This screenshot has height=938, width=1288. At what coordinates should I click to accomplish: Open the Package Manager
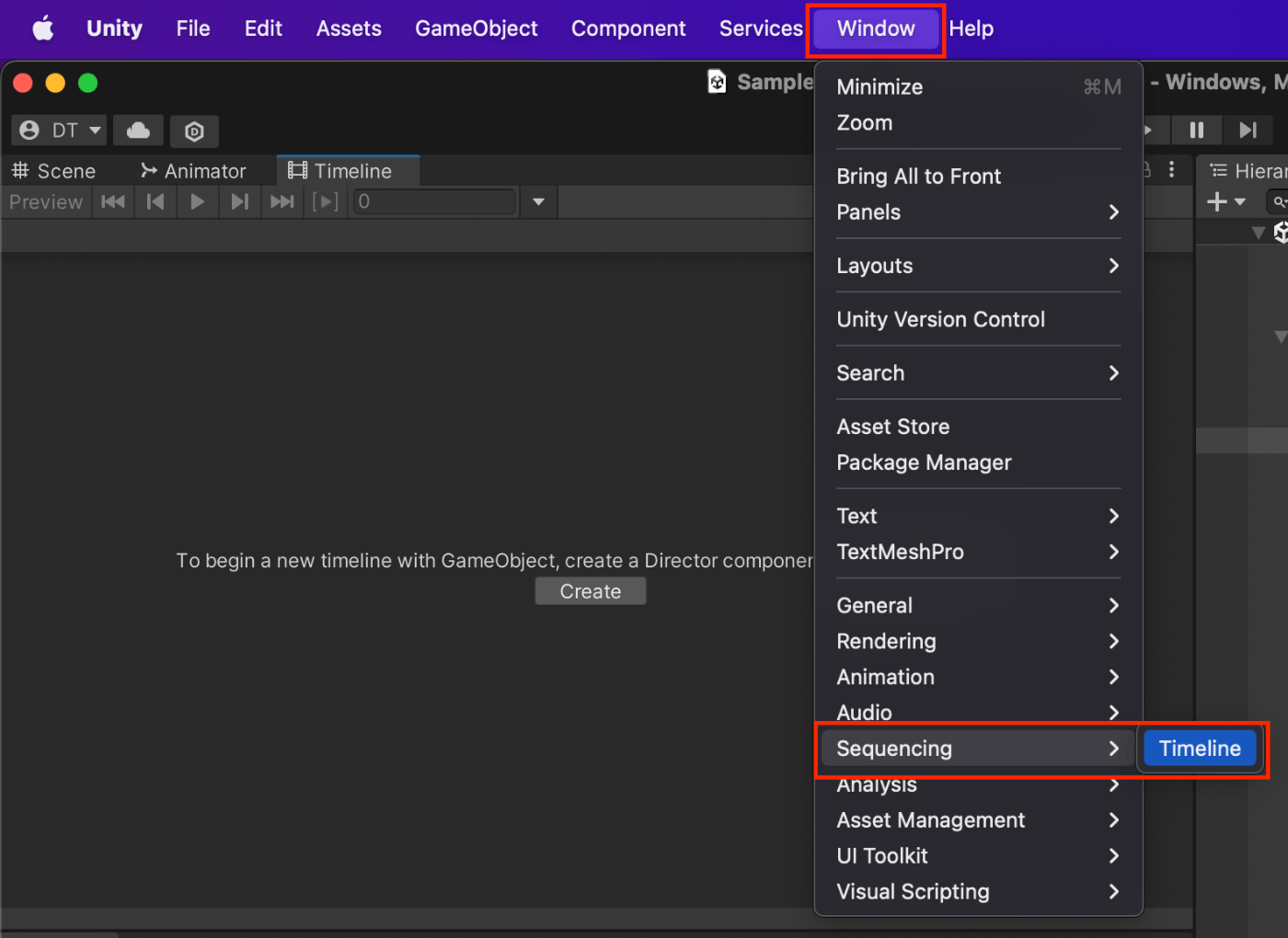[x=979, y=463]
